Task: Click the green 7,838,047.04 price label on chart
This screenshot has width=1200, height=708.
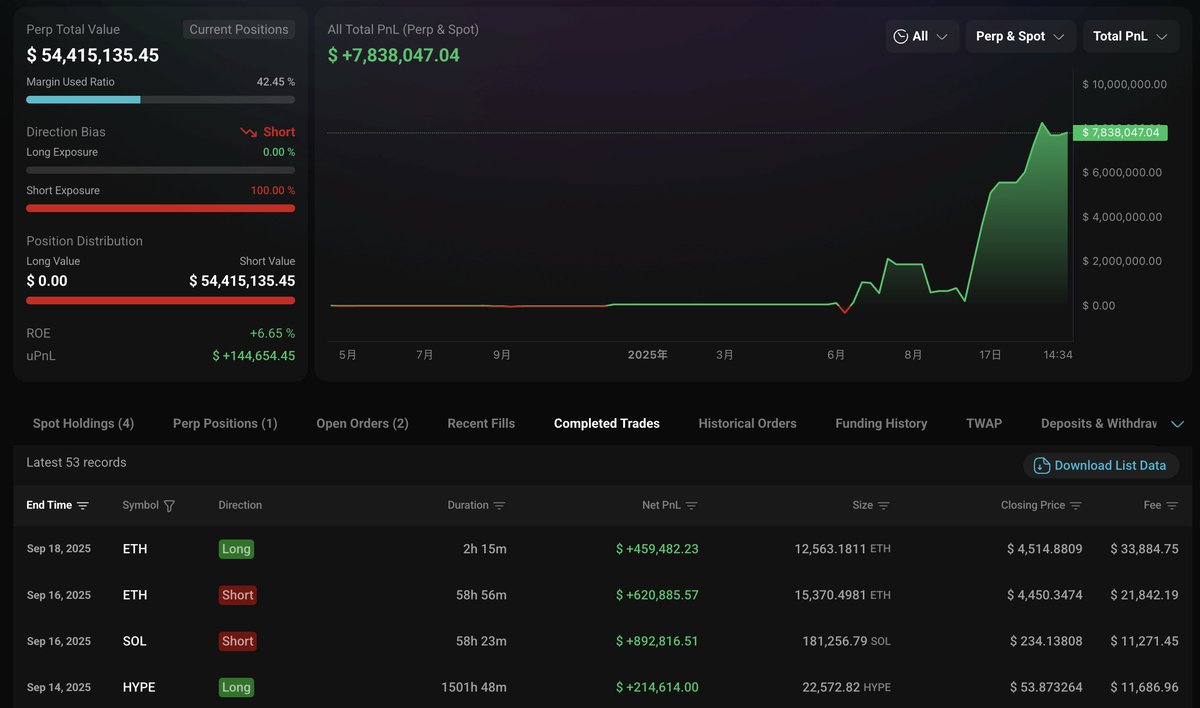Action: [1119, 133]
